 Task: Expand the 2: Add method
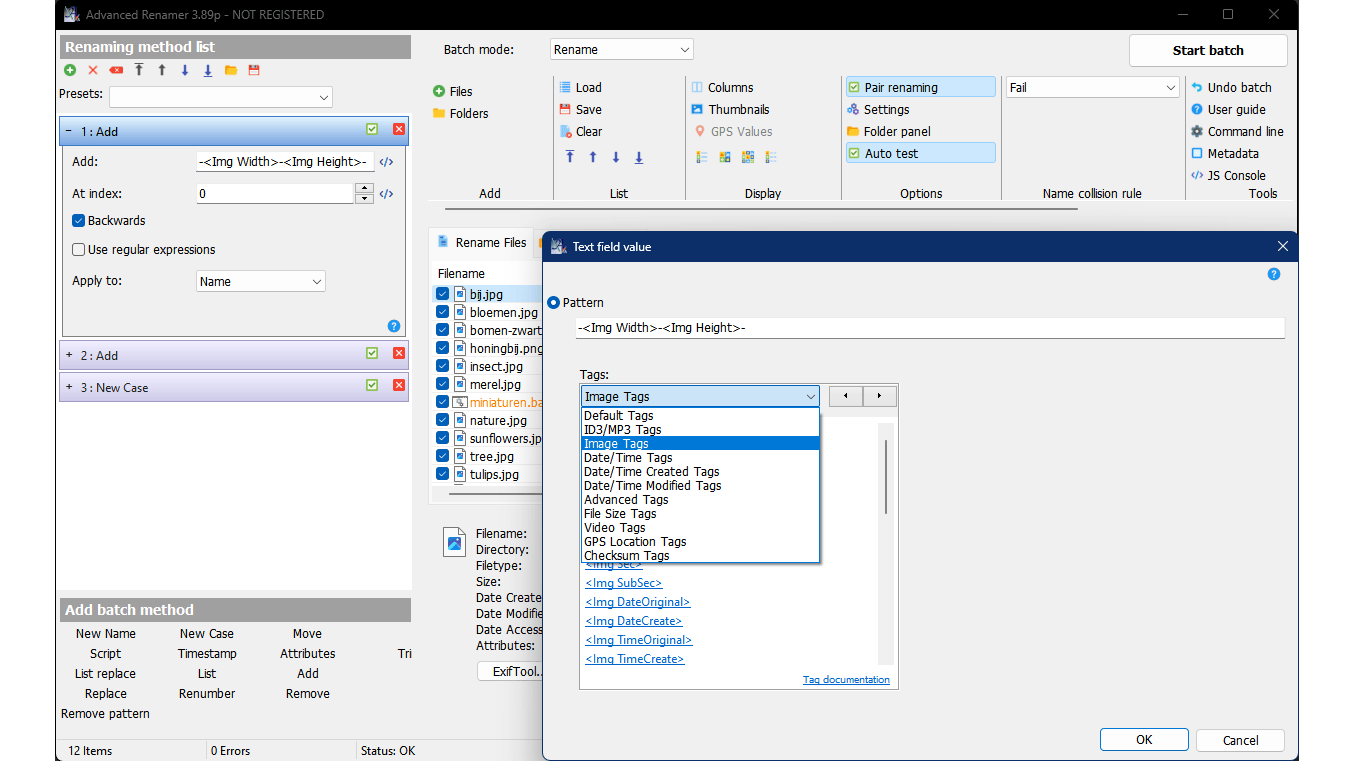pyautogui.click(x=69, y=355)
